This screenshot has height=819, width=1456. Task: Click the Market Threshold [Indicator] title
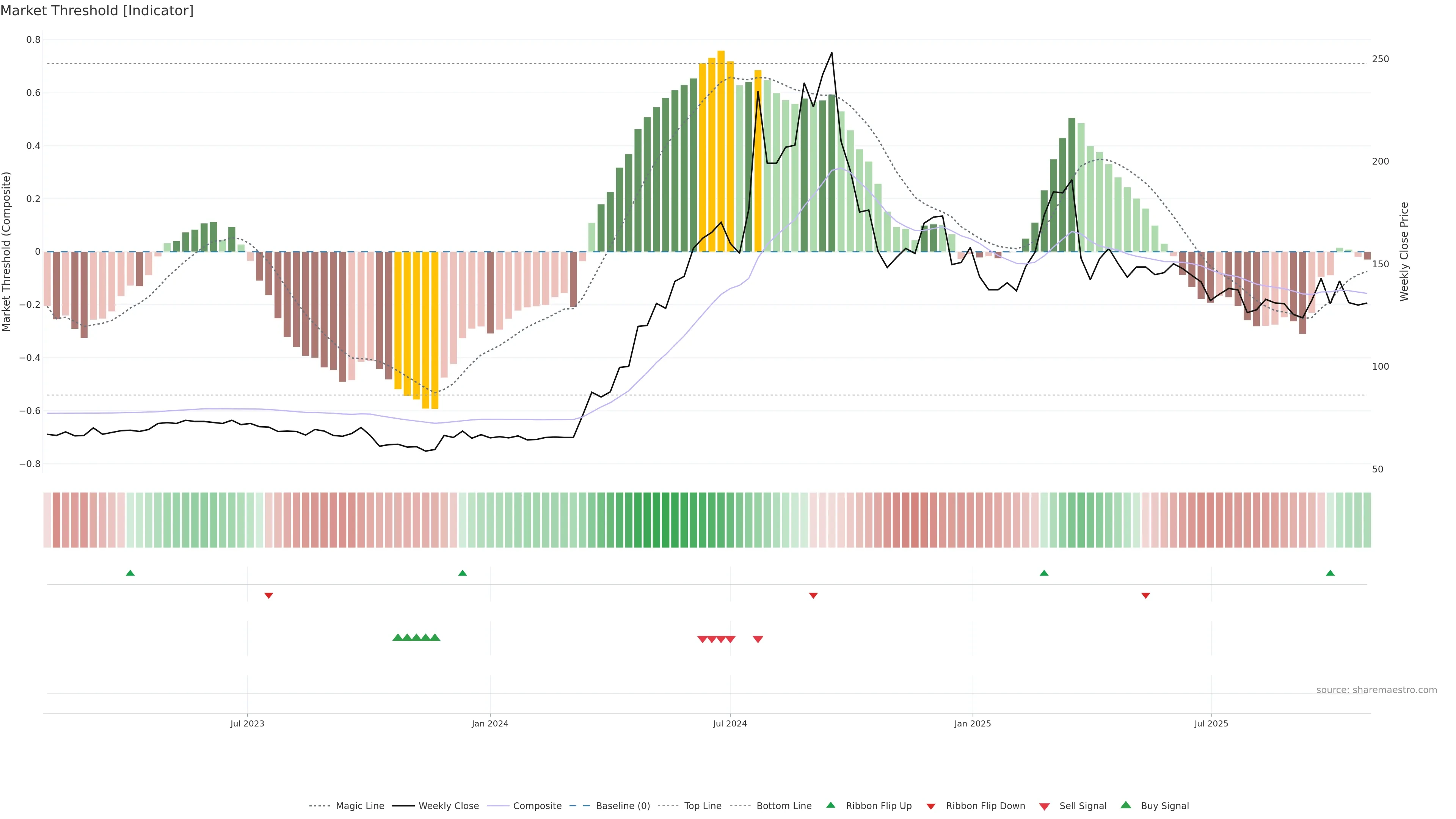pyautogui.click(x=97, y=11)
